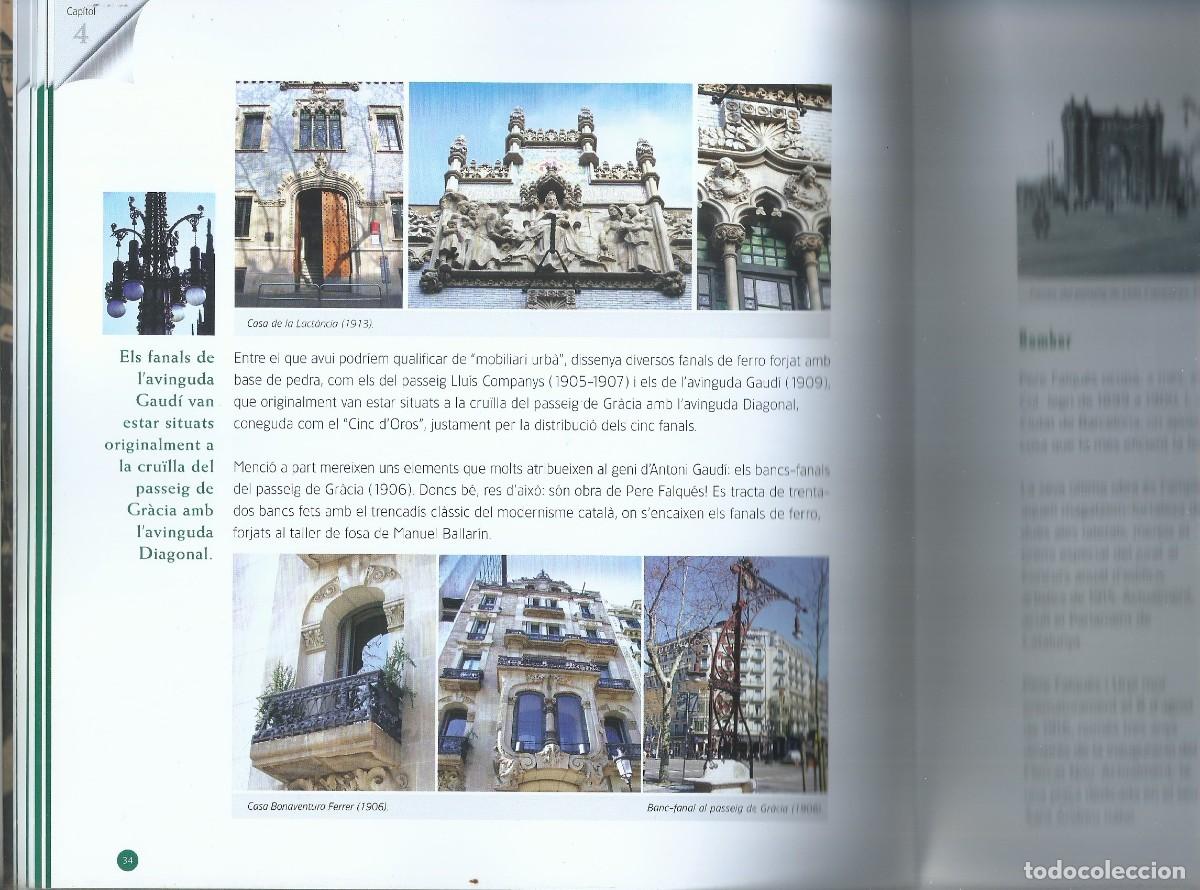The width and height of the screenshot is (1200, 890).
Task: Click the tall building facade photo
Action: (x=540, y=674)
